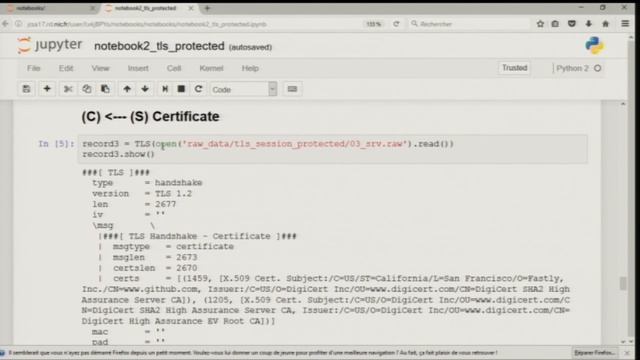Click the (autosaved) status text

pyautogui.click(x=250, y=47)
